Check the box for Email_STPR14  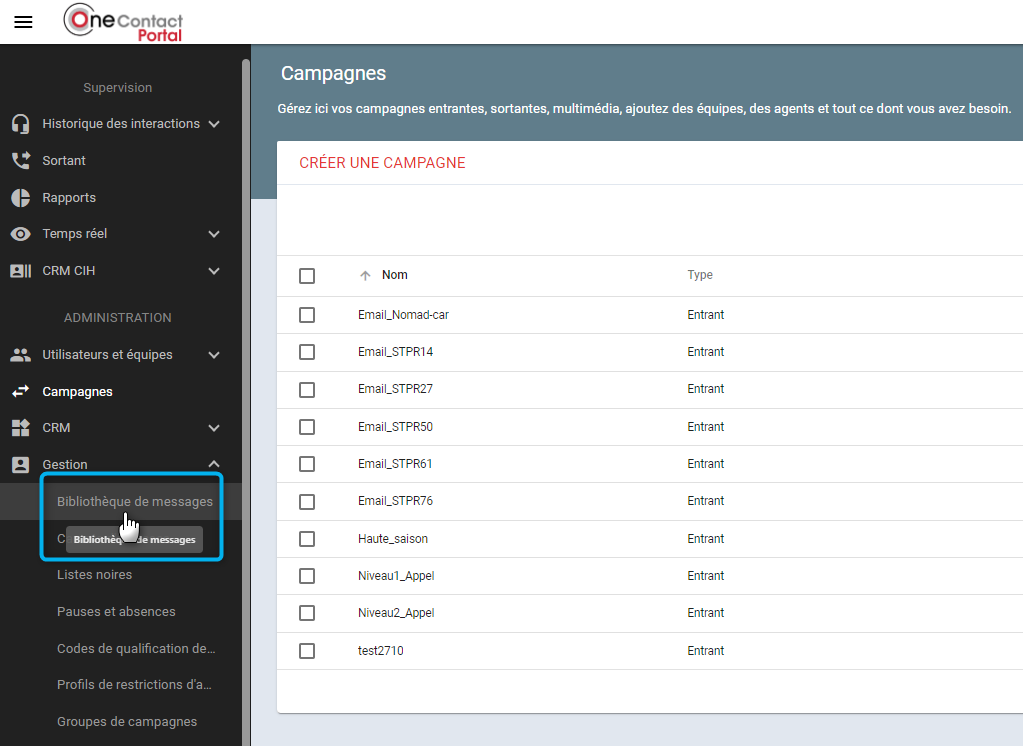click(x=307, y=352)
